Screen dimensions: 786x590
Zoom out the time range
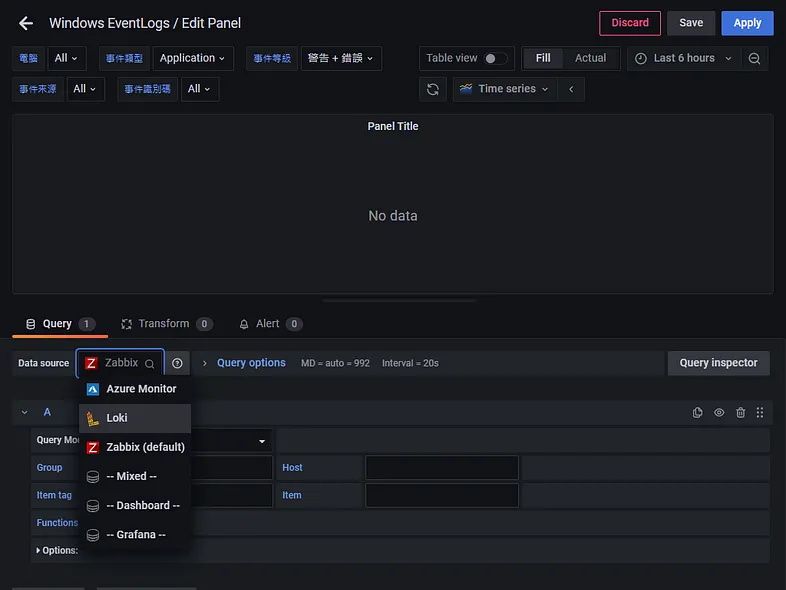[754, 59]
